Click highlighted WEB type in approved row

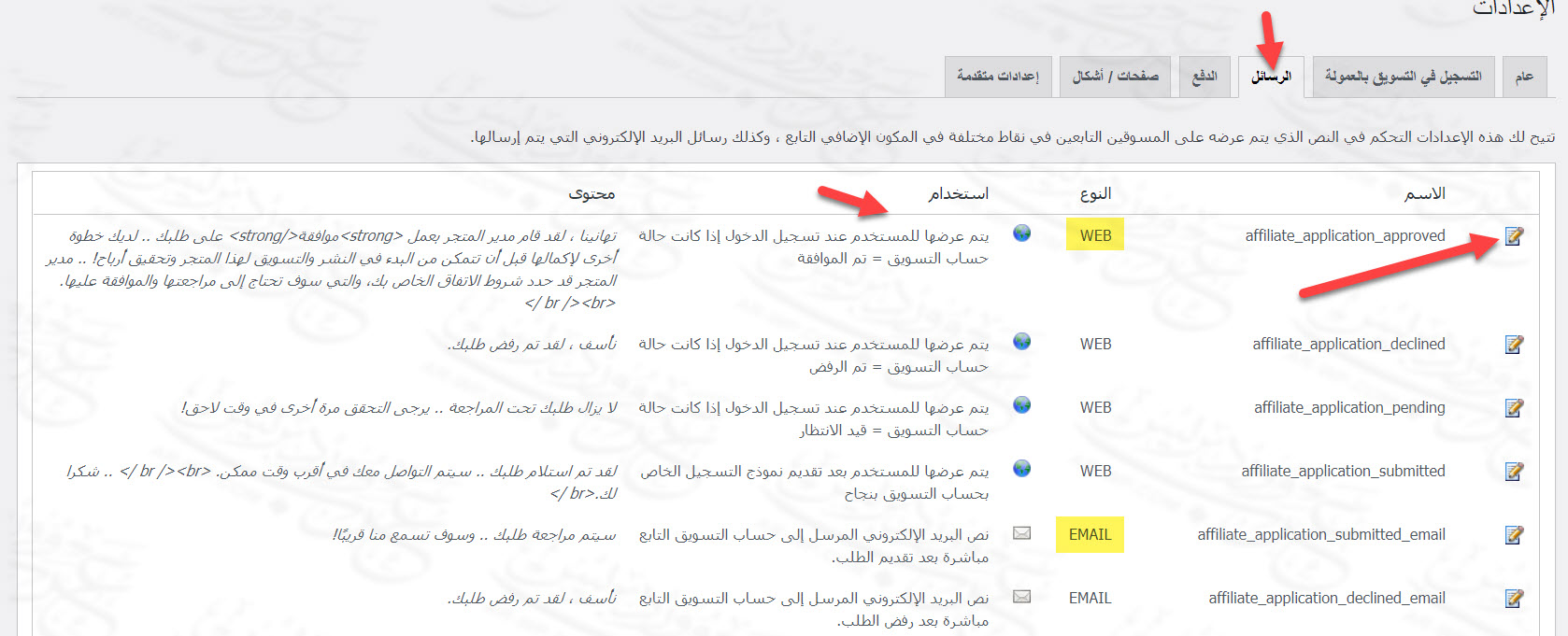pyautogui.click(x=1095, y=236)
